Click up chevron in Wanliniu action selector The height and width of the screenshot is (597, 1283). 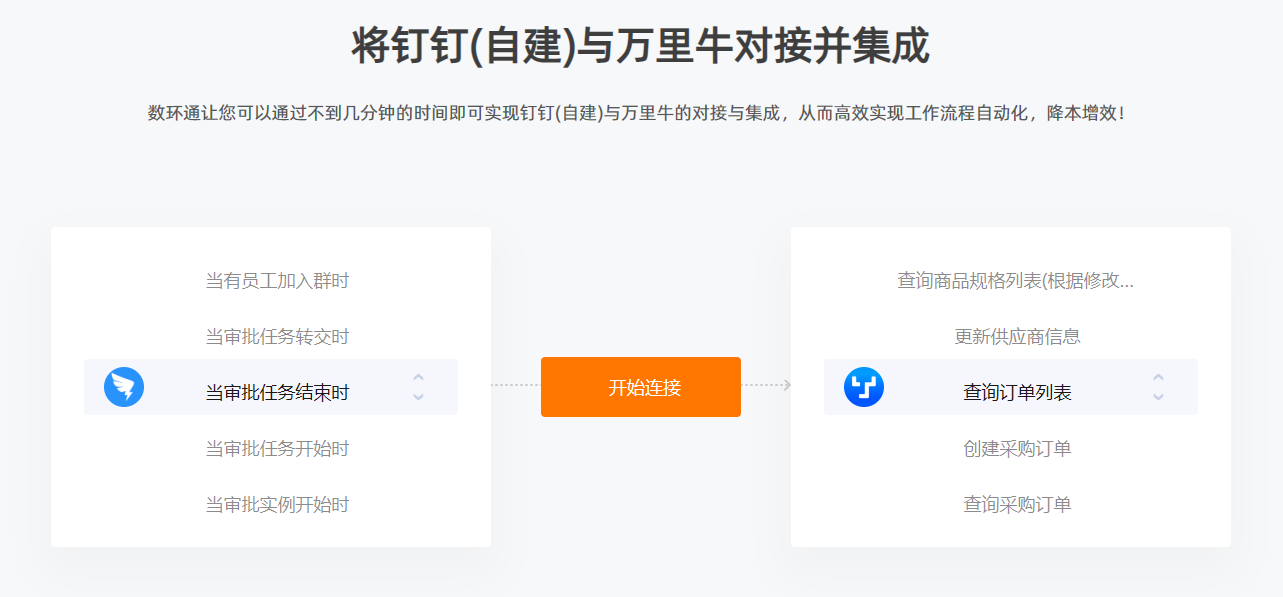tap(1158, 378)
